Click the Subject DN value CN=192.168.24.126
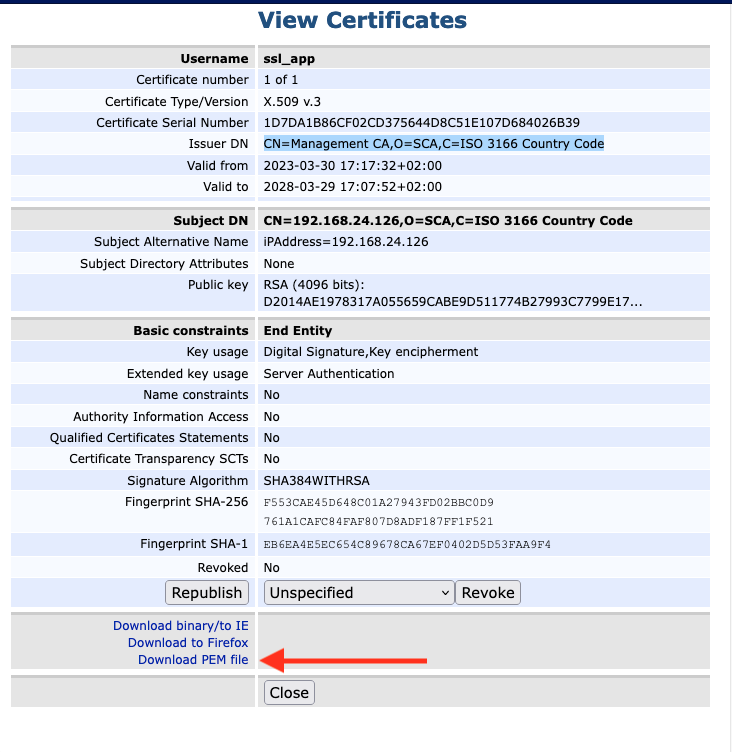This screenshot has width=732, height=752. (x=447, y=220)
